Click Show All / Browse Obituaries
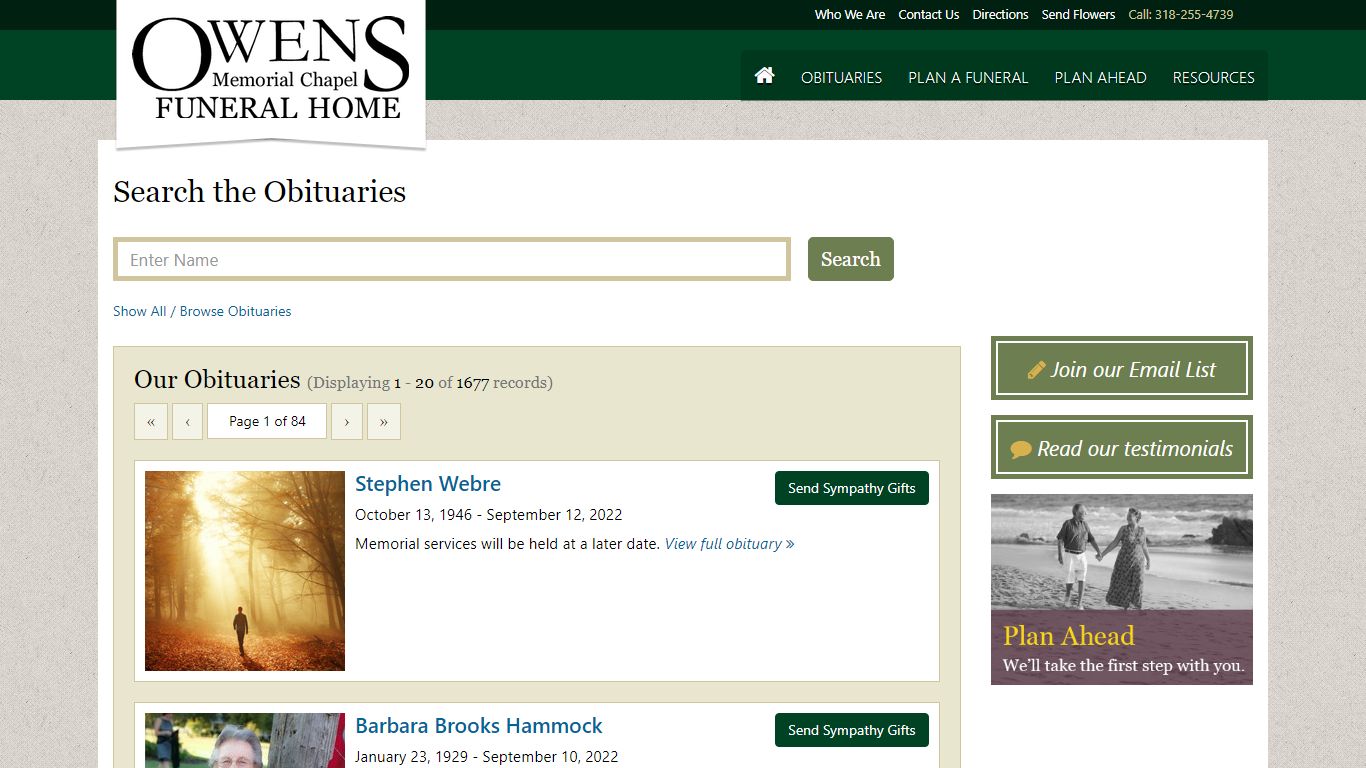1366x768 pixels. point(202,311)
